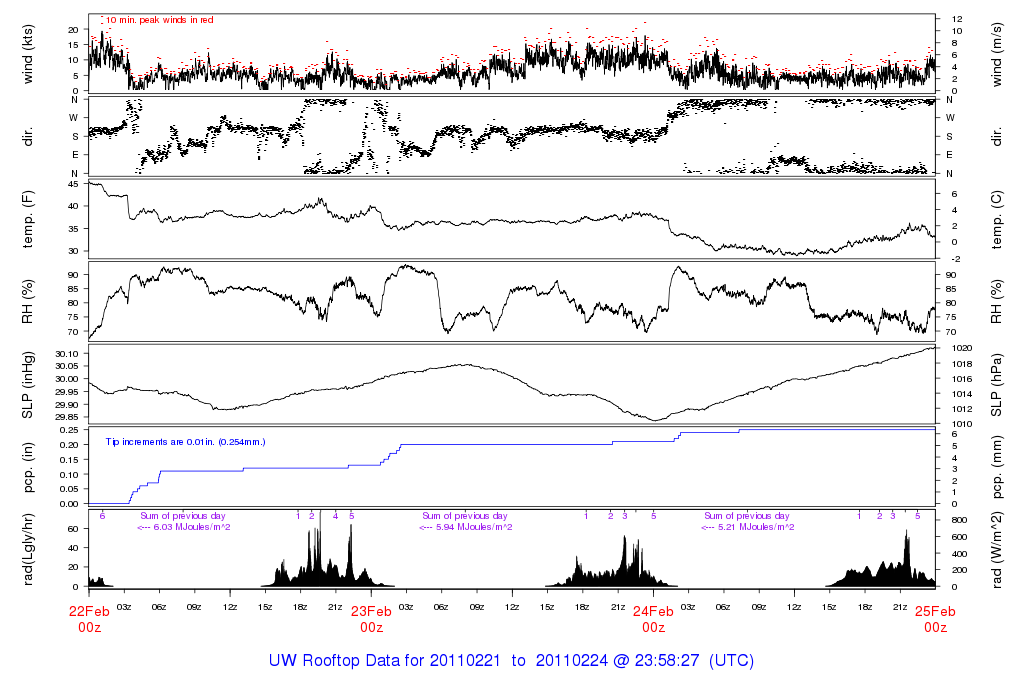The width and height of the screenshot is (1024, 700).
Task: Click the 'SLP (hPa)' axis label
Action: (997, 385)
